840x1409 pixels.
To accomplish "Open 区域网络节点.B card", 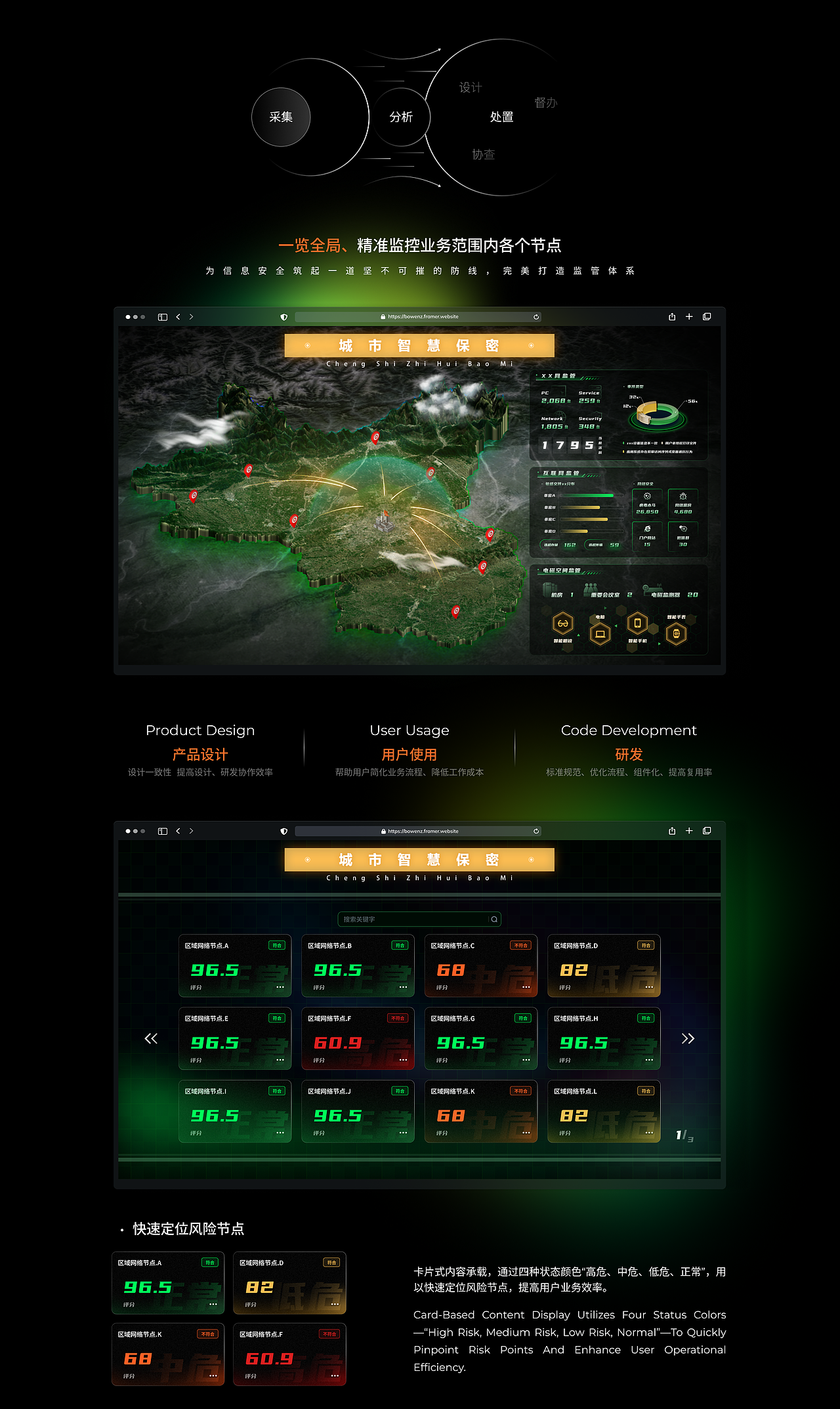I will pyautogui.click(x=358, y=965).
